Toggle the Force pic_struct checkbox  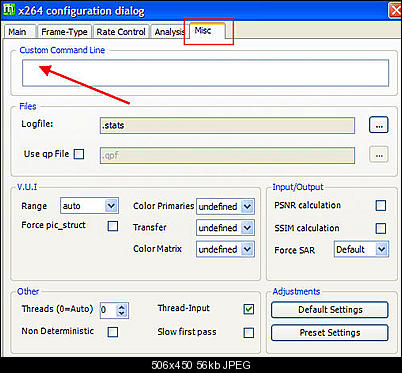pos(113,226)
